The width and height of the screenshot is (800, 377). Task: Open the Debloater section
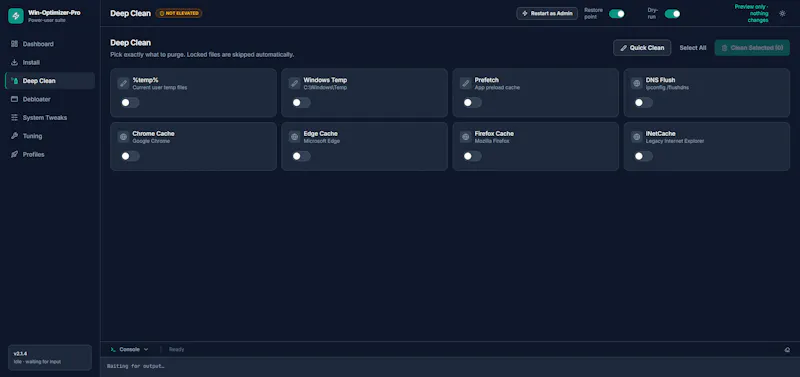pyautogui.click(x=50, y=99)
